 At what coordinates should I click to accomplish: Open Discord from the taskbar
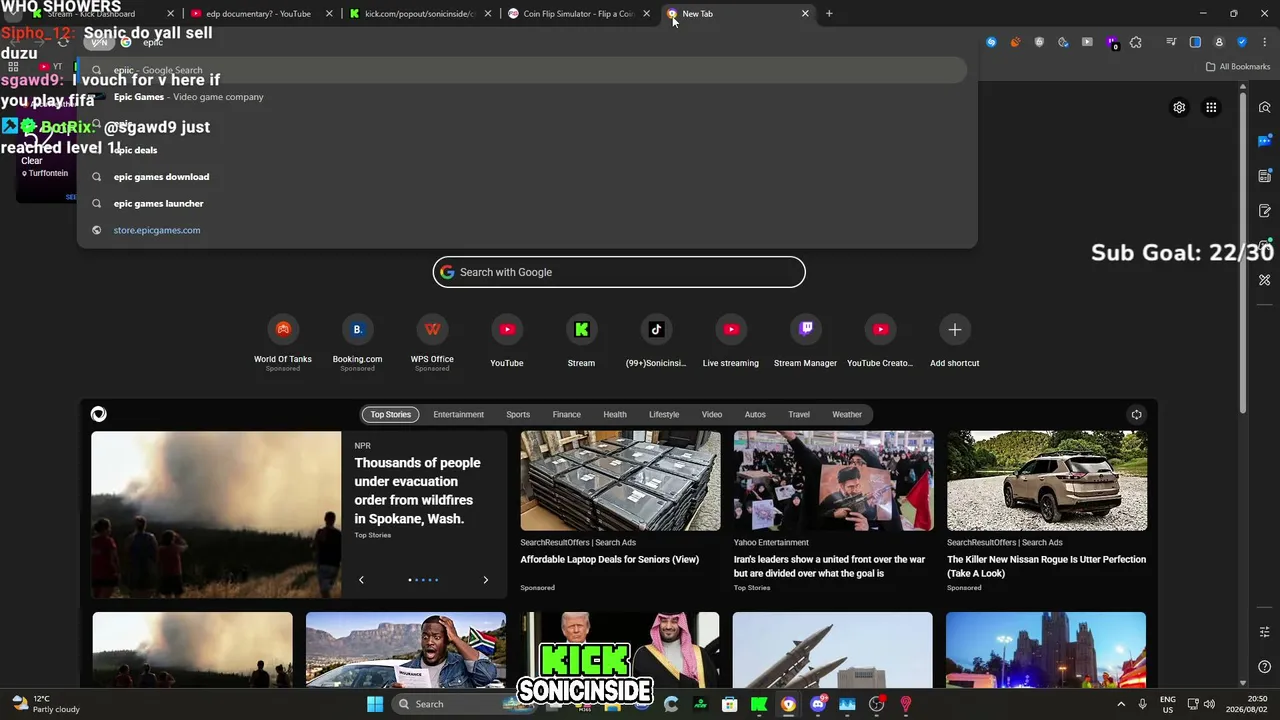pyautogui.click(x=818, y=704)
